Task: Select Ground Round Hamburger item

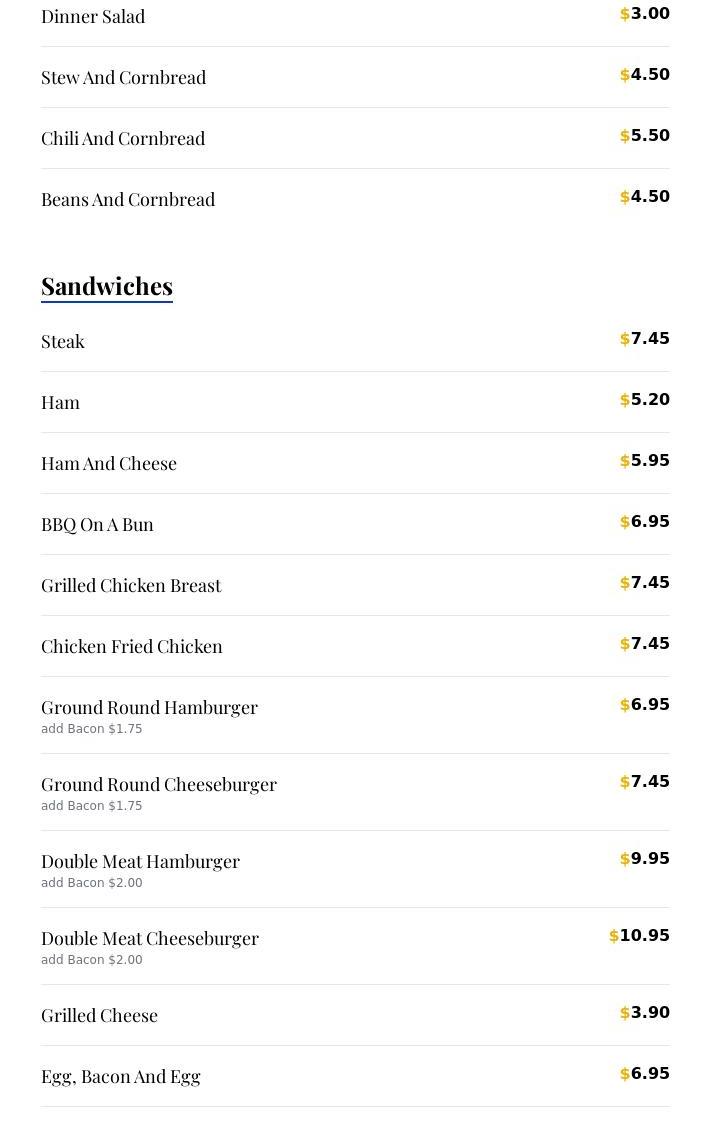Action: coord(149,708)
